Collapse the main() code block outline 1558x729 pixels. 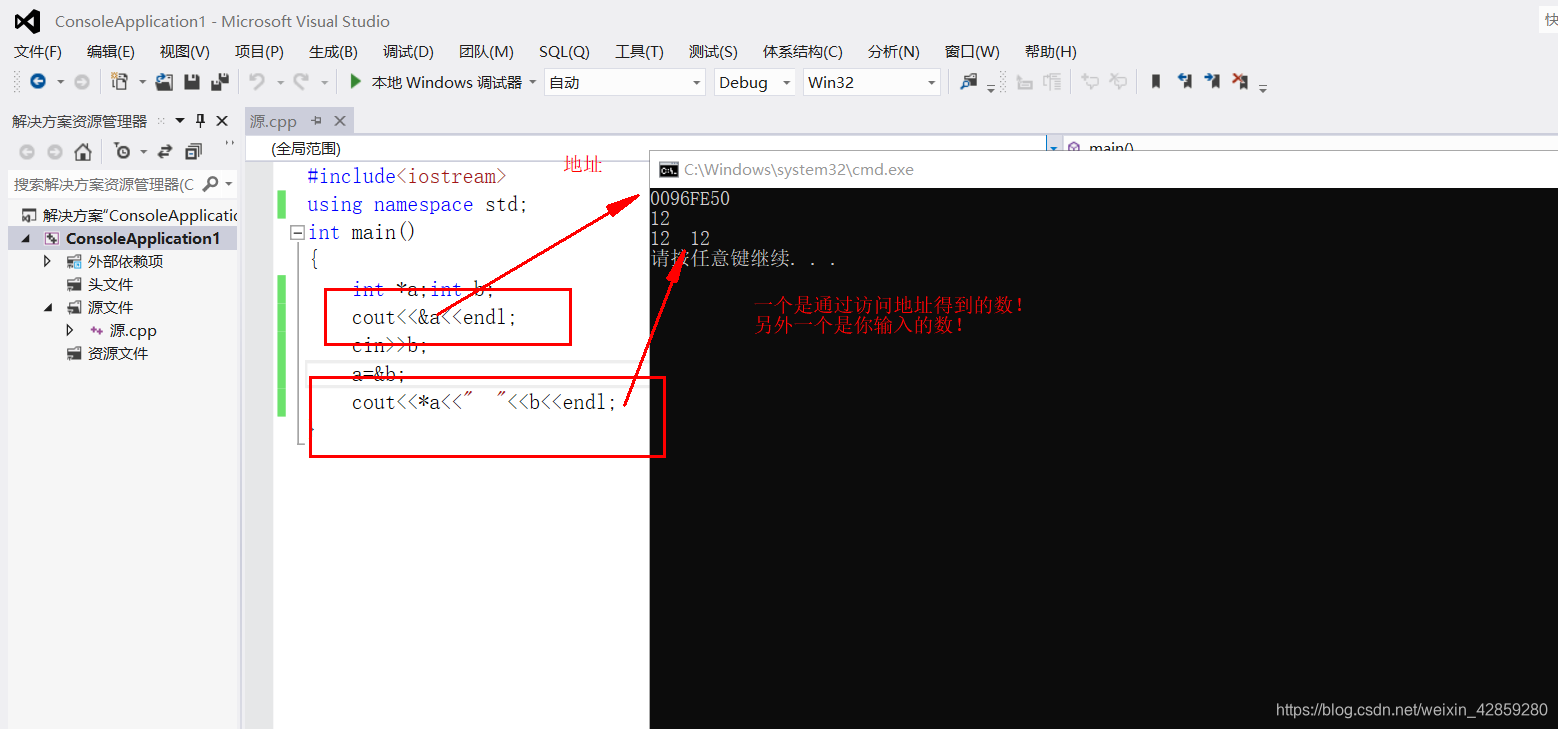click(x=296, y=232)
